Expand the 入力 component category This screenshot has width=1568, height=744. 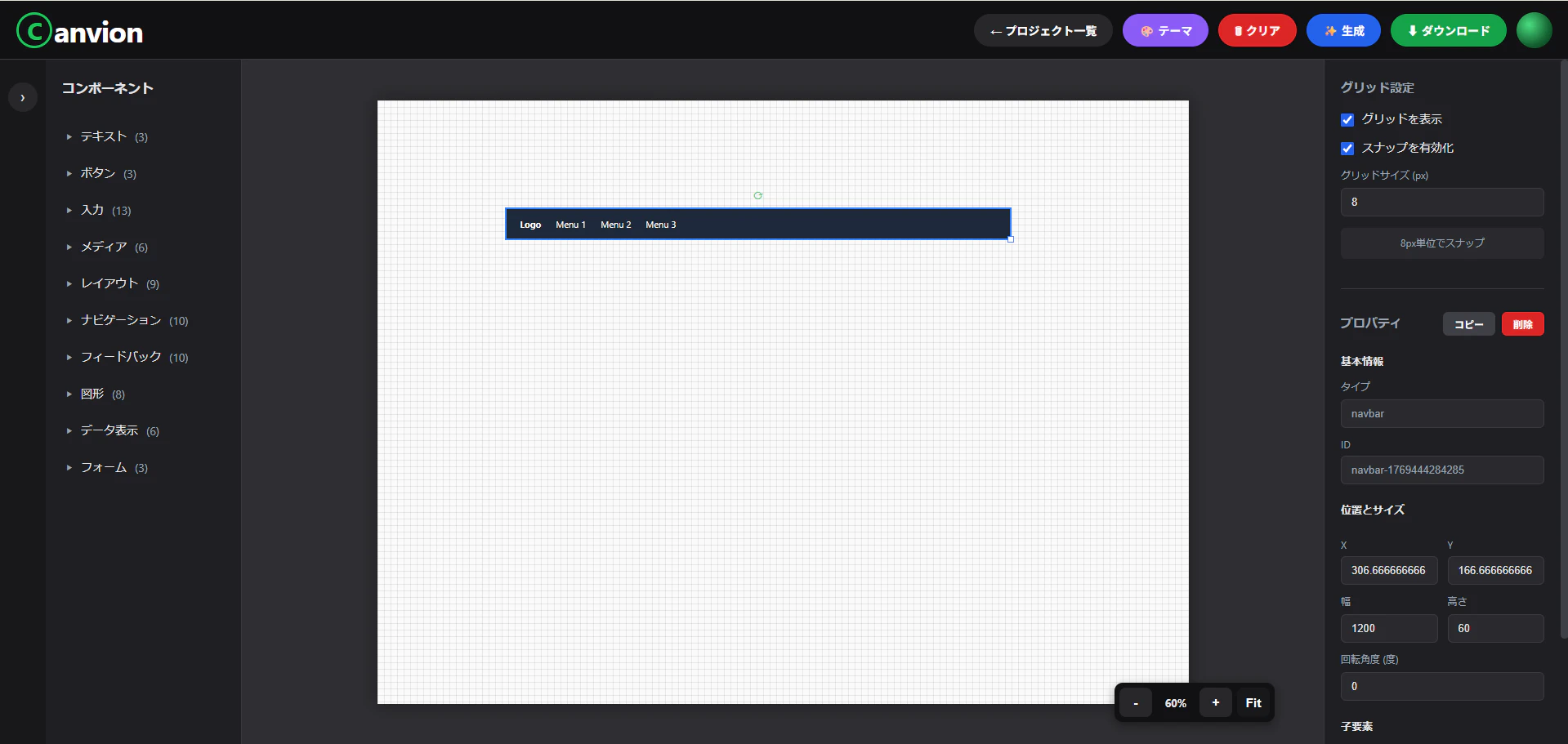click(98, 210)
